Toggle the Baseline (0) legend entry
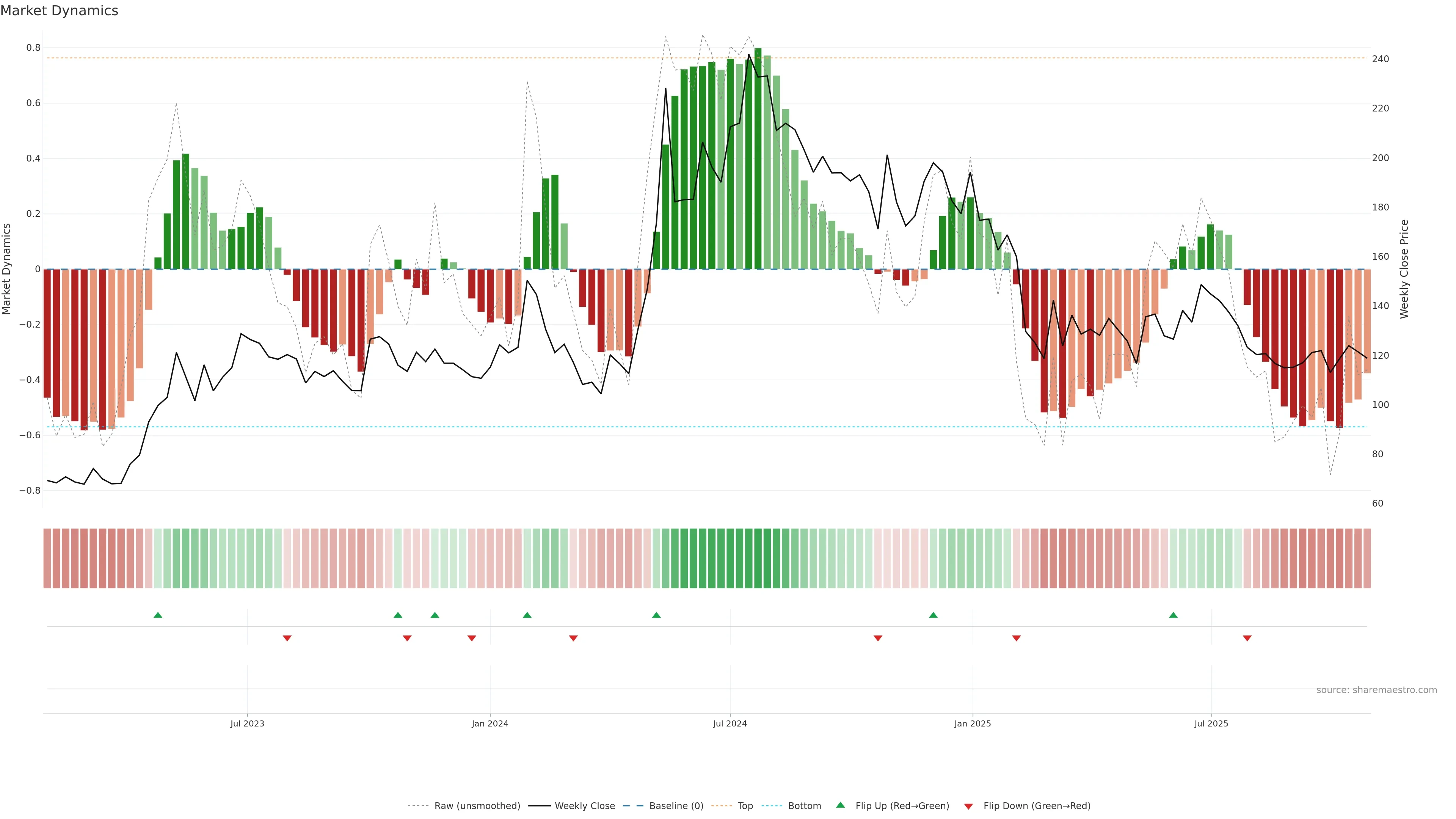Image resolution: width=1456 pixels, height=819 pixels. [676, 806]
